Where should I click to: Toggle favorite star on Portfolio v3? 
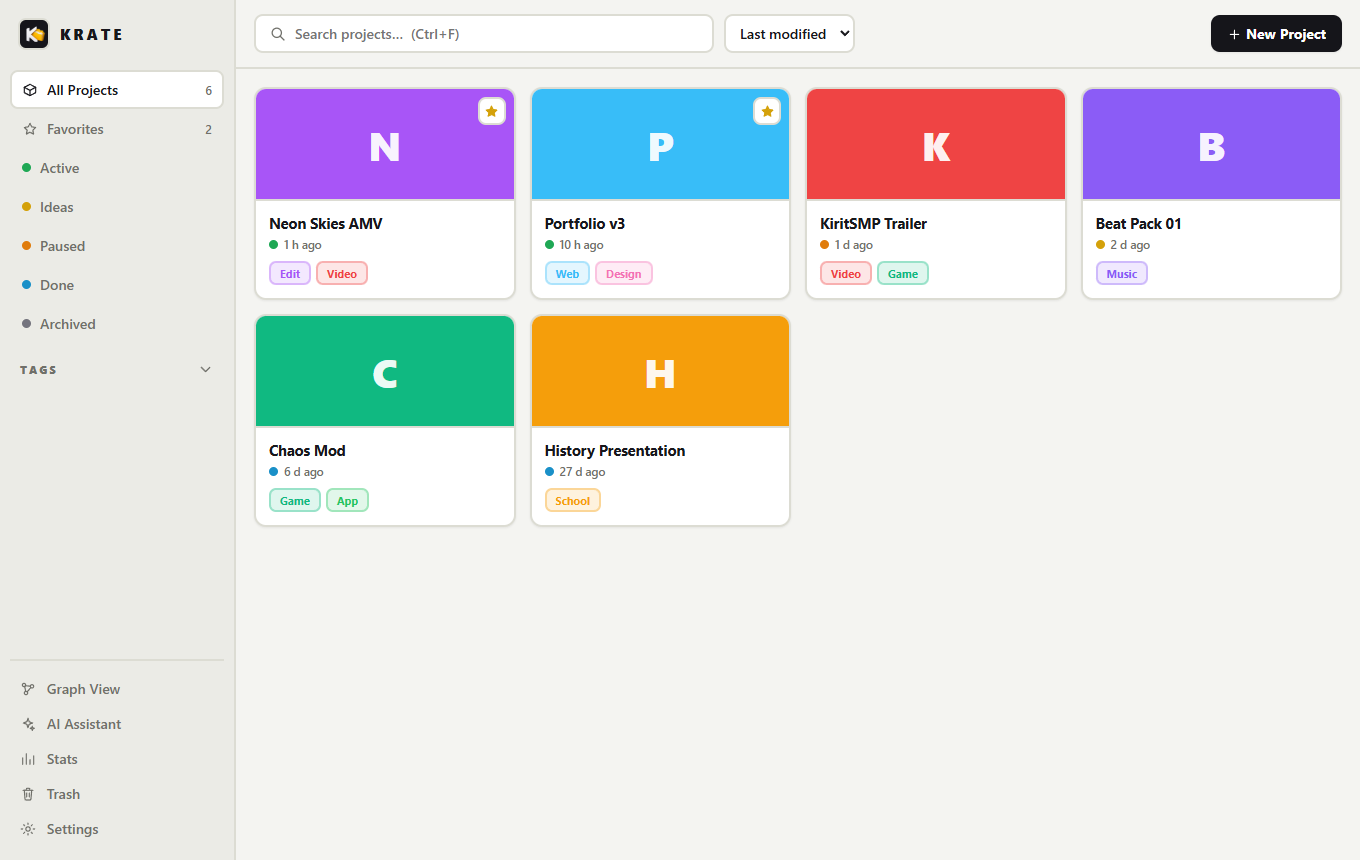pos(767,112)
